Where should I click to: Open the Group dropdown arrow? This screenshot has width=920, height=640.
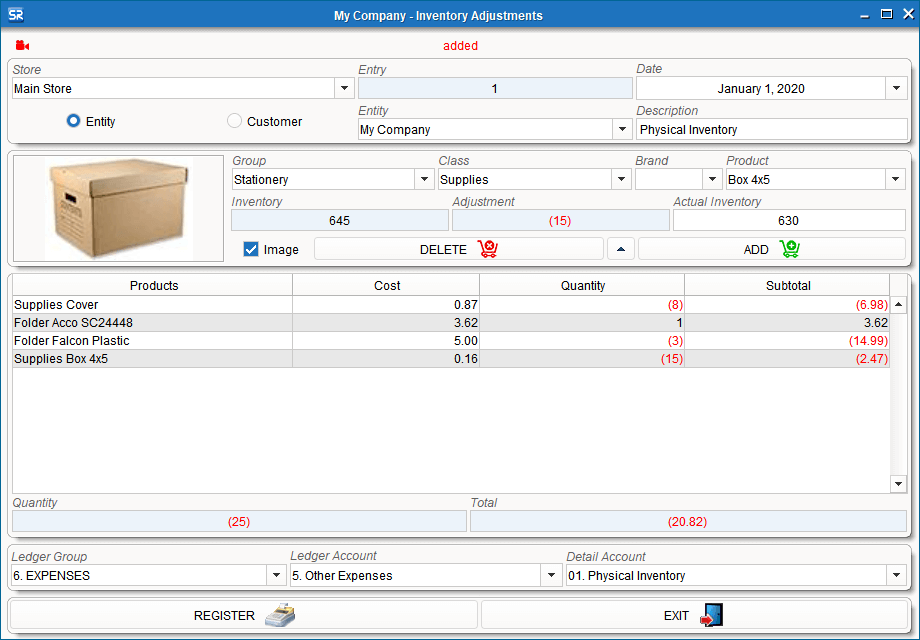tap(424, 180)
